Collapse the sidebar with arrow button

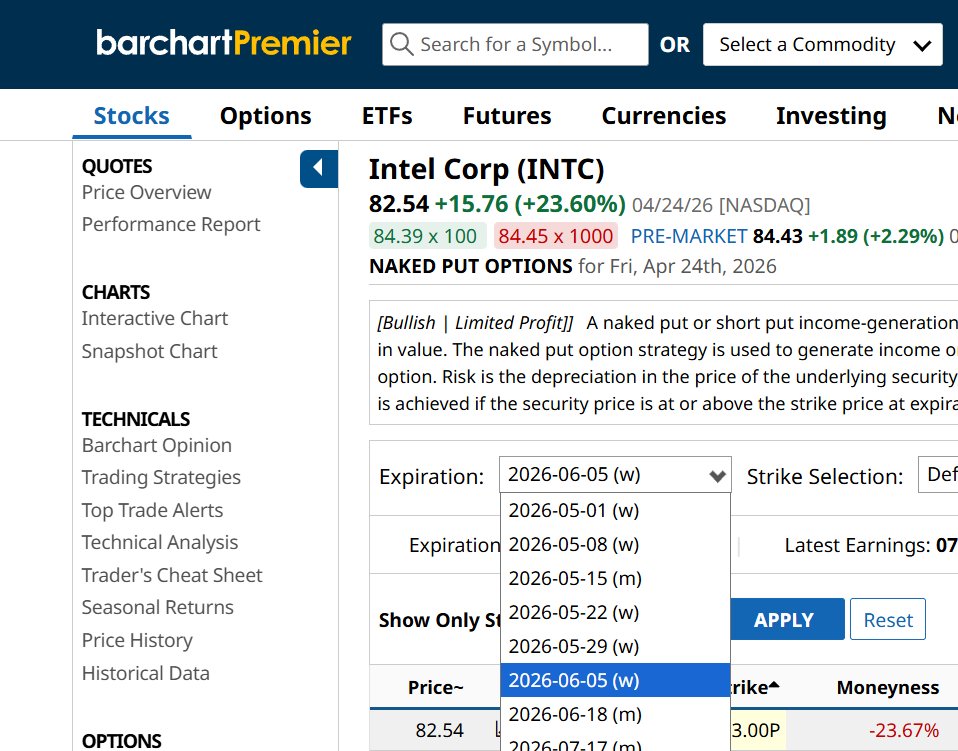pos(318,168)
